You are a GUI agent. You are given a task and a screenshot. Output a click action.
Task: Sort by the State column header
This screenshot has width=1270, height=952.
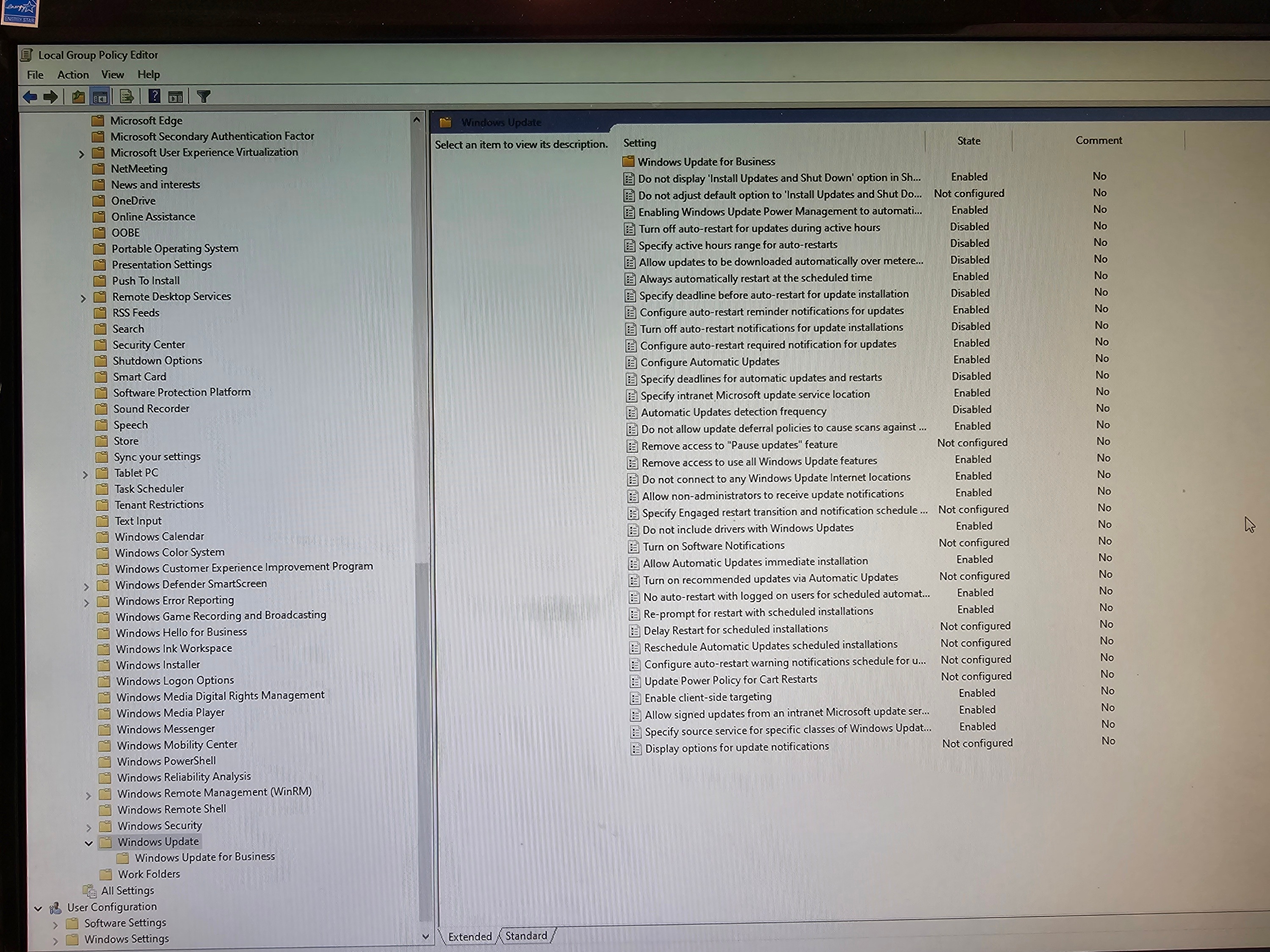(969, 140)
